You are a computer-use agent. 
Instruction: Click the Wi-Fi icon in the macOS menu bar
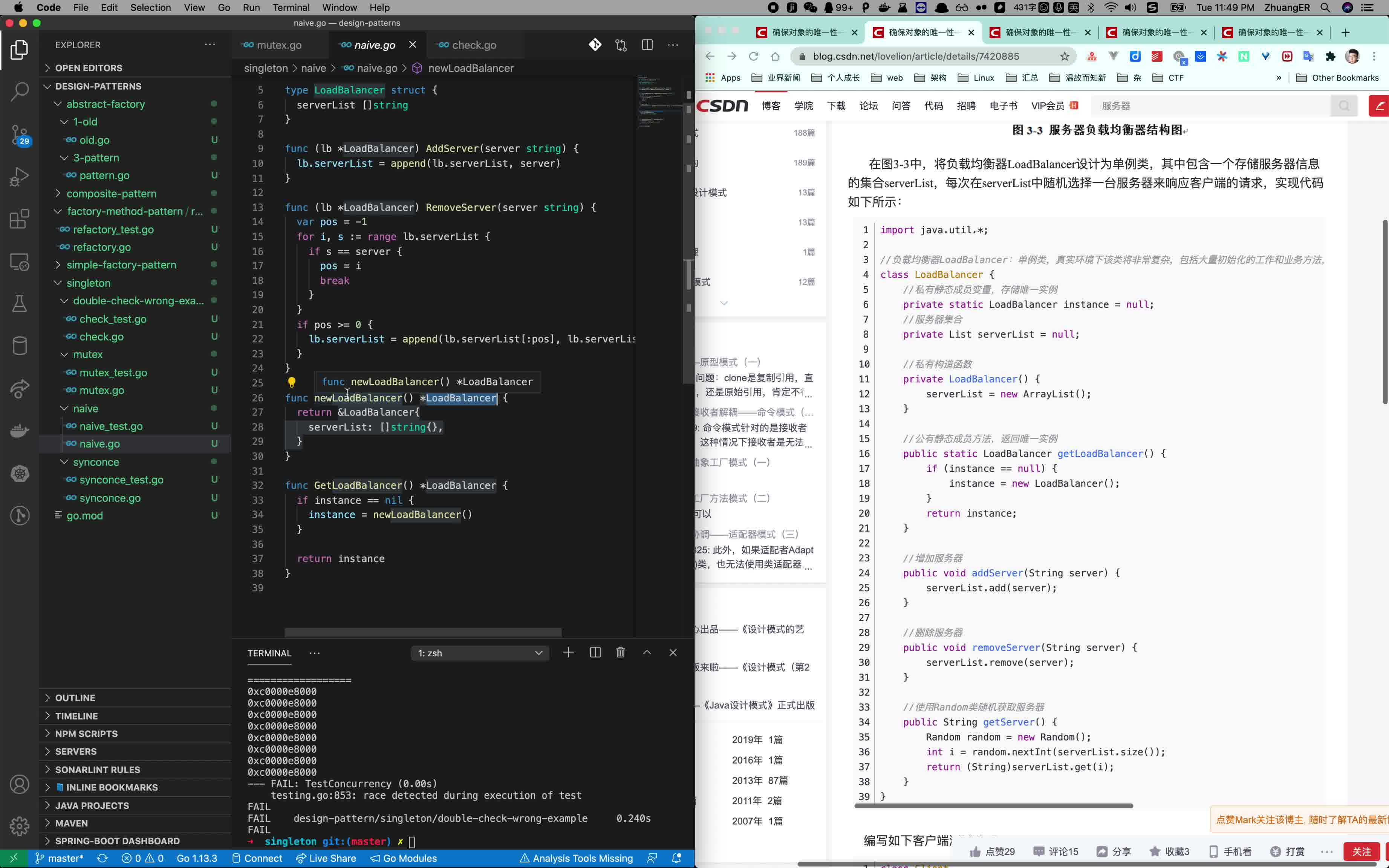tap(1111, 8)
